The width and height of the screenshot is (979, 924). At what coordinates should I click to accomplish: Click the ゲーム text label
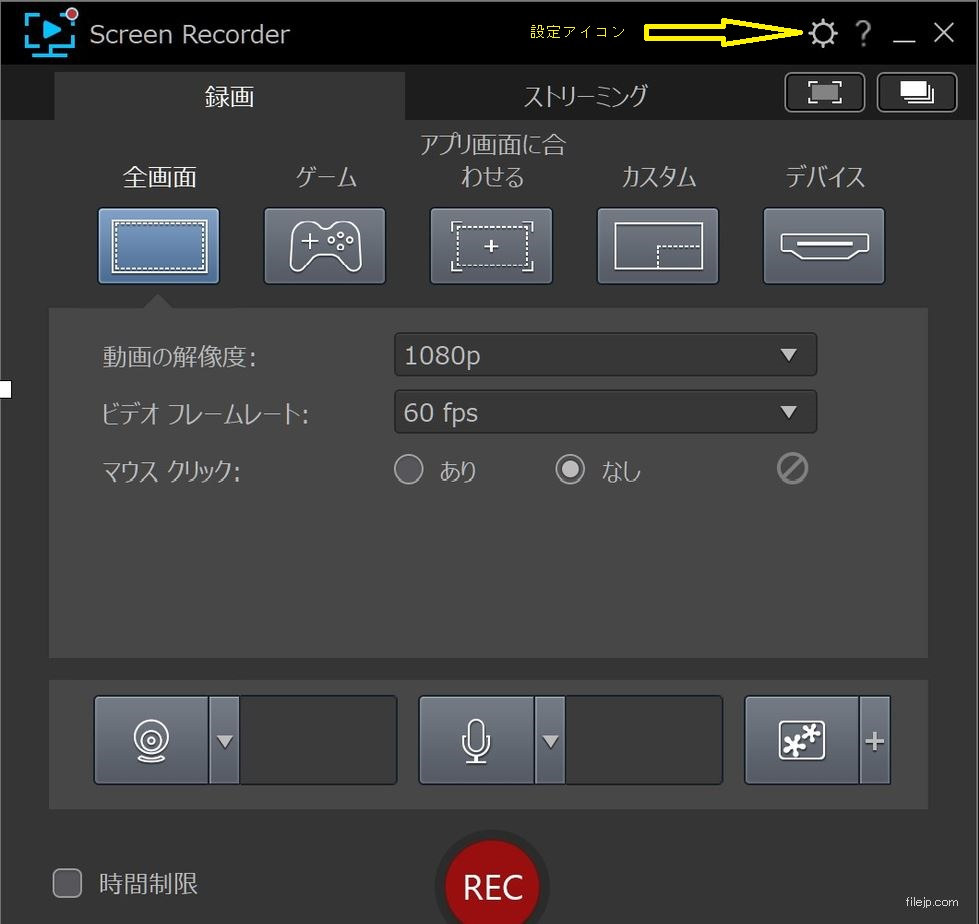[326, 177]
